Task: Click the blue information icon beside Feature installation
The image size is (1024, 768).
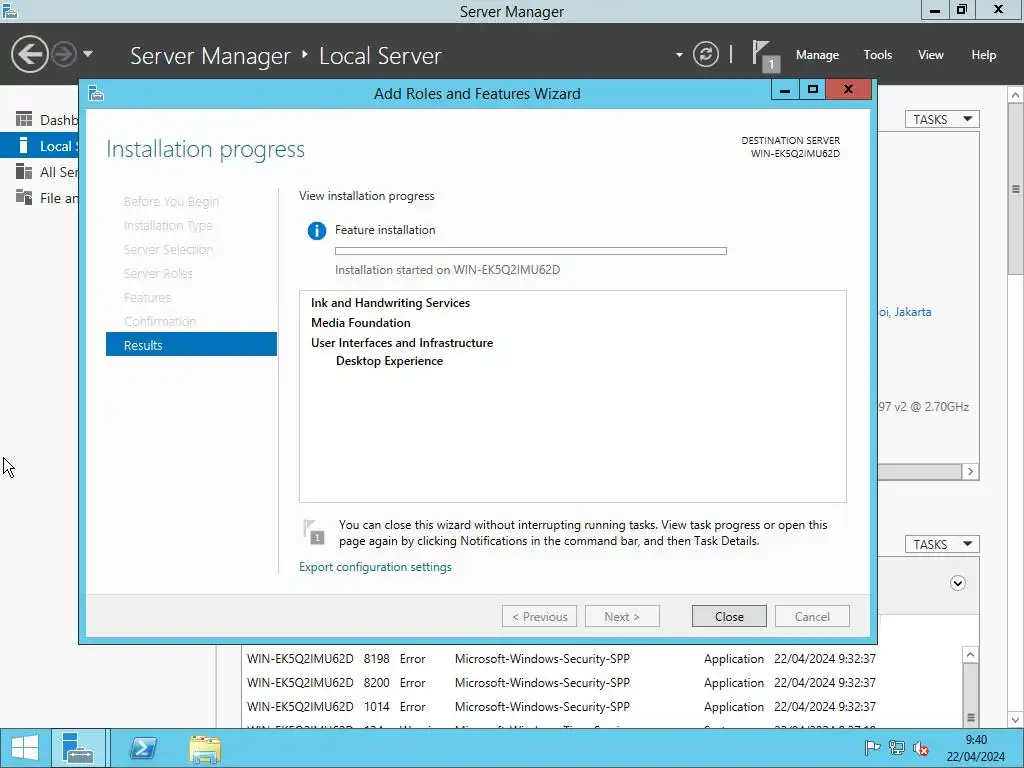Action: click(317, 231)
